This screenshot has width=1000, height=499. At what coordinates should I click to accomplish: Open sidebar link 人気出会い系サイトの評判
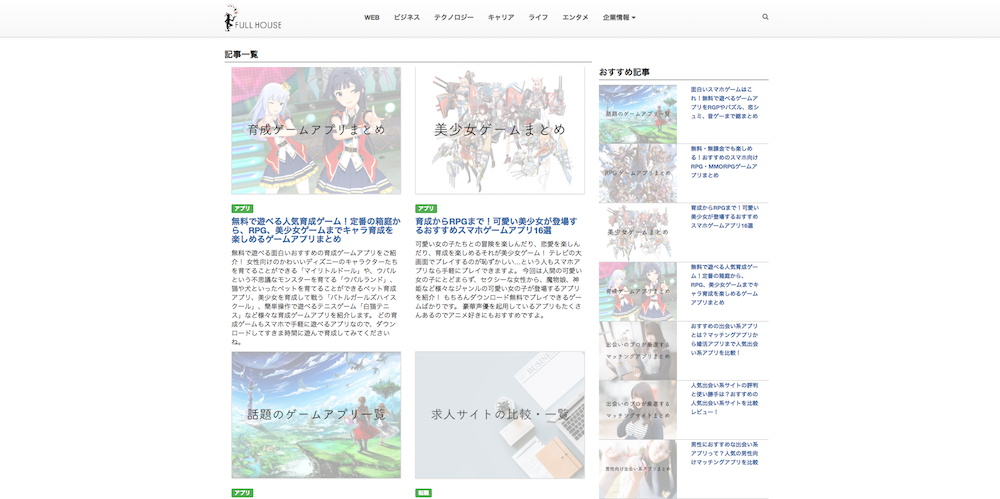(724, 398)
